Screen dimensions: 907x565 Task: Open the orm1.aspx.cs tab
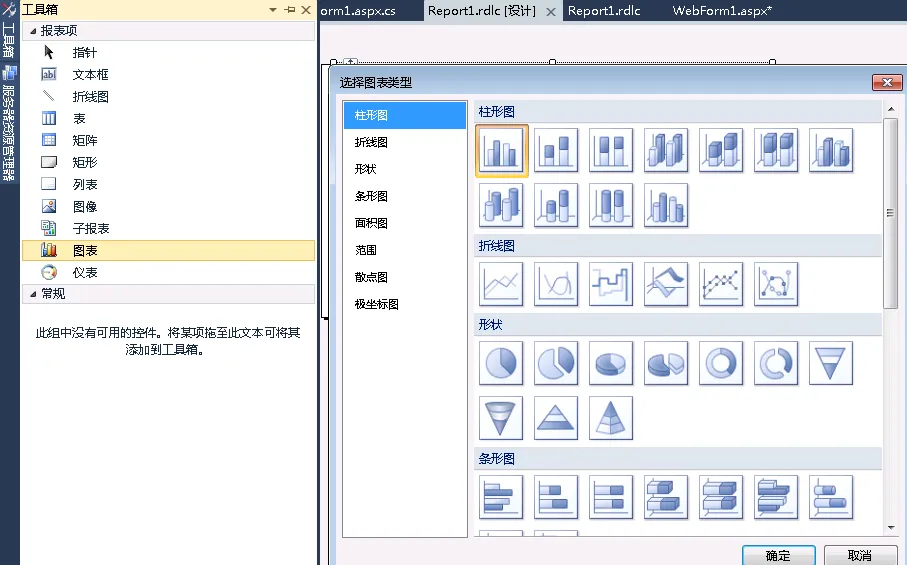[358, 10]
